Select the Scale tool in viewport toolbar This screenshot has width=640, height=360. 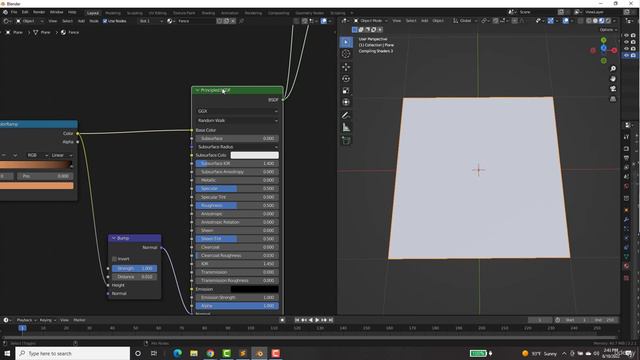point(346,91)
